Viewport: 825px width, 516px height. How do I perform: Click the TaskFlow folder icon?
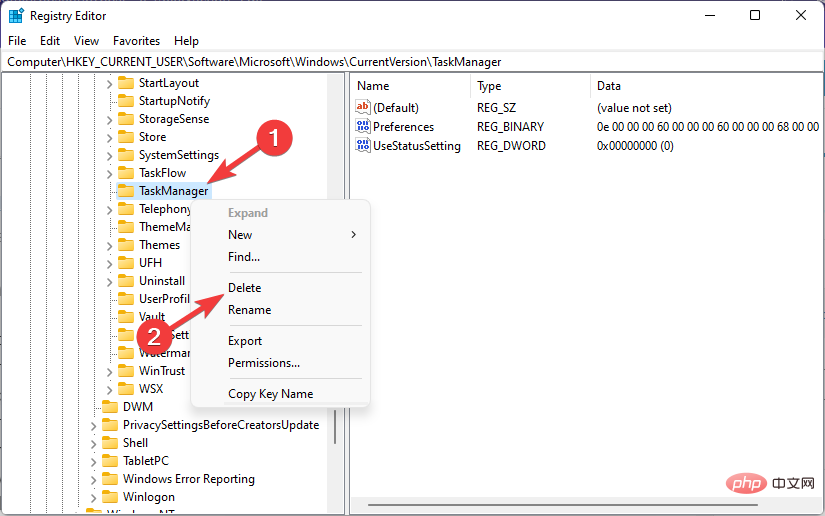(x=126, y=173)
